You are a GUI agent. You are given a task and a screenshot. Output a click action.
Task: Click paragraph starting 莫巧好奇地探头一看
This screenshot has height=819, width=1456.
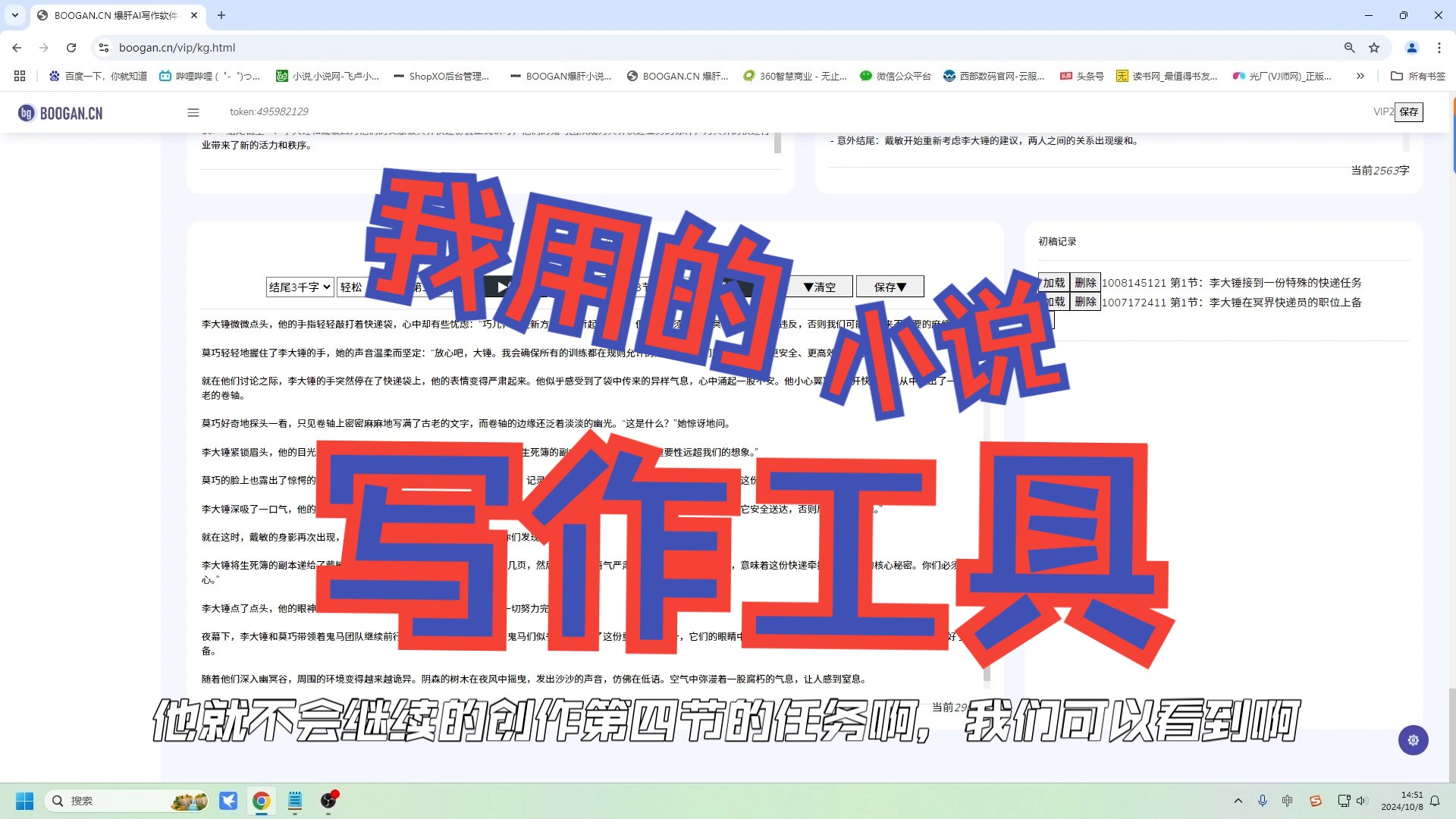[x=466, y=423]
